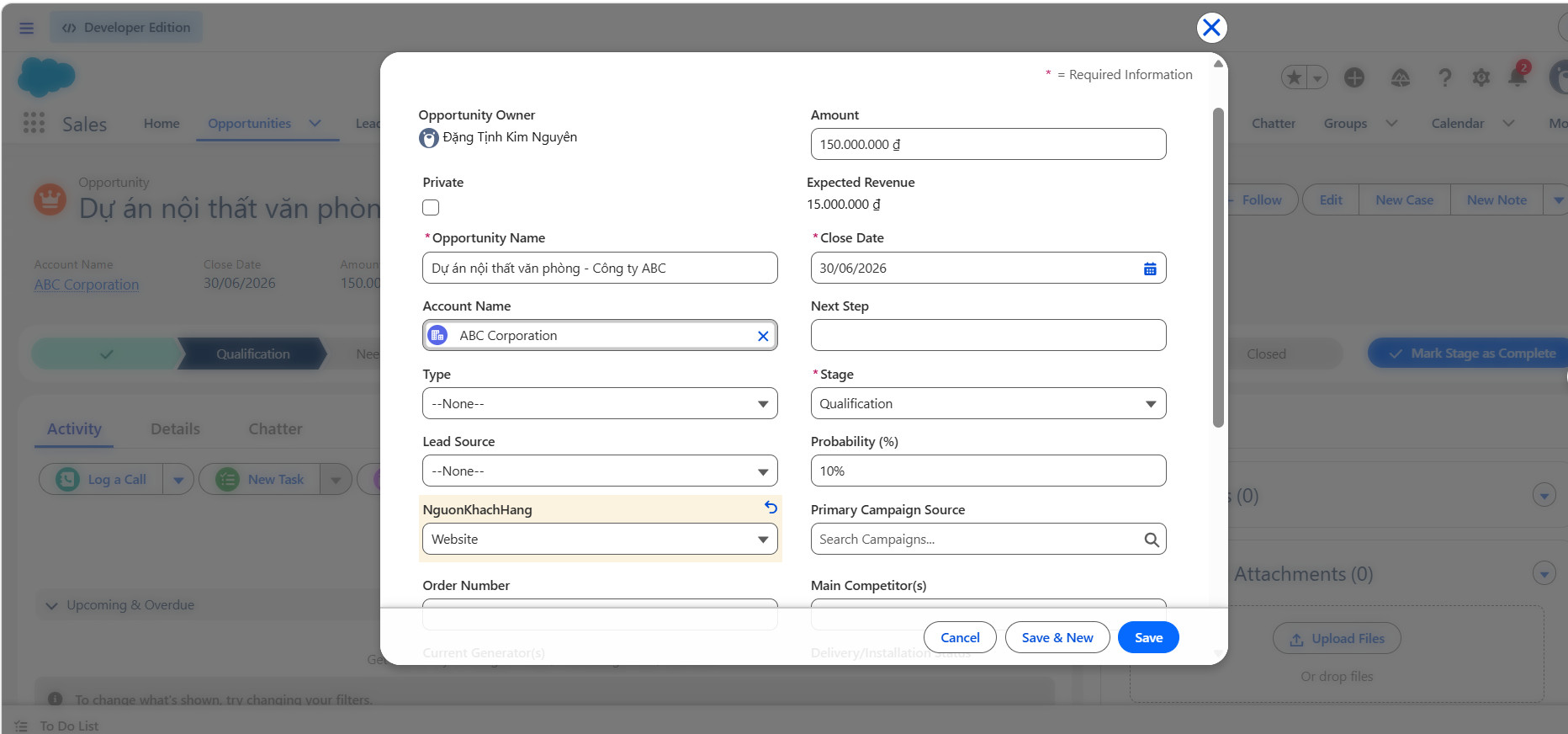Click the Amount input field
The height and width of the screenshot is (734, 1568).
click(x=988, y=144)
